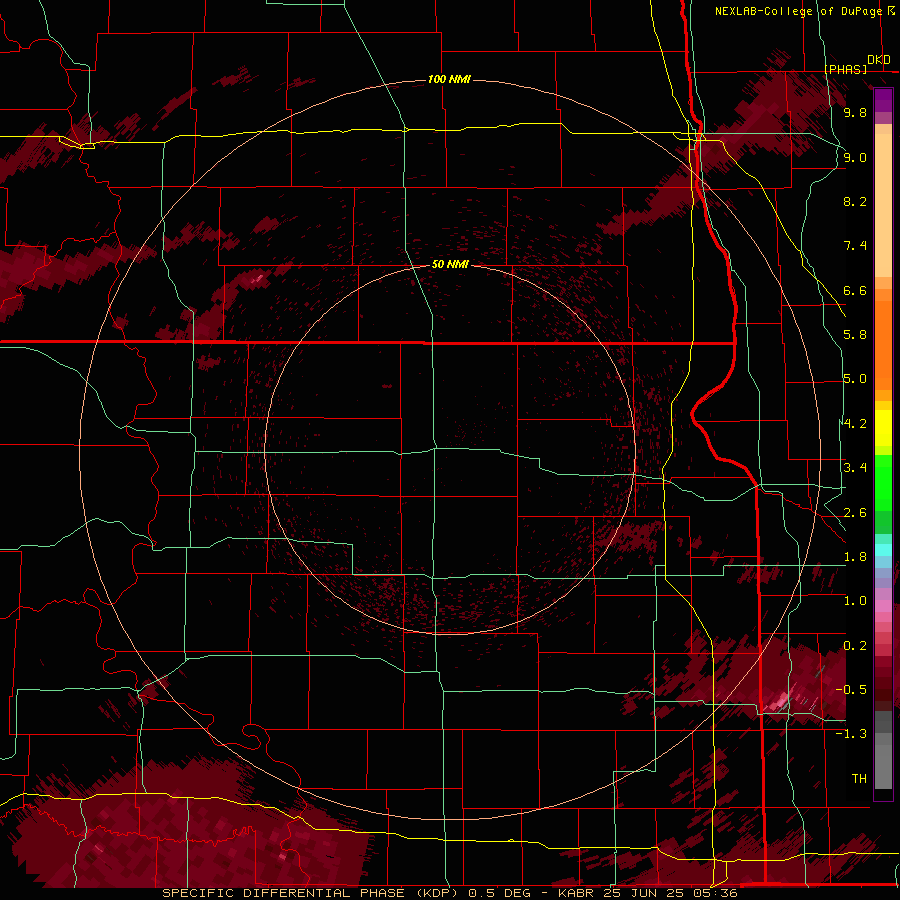The width and height of the screenshot is (900, 900).
Task: Select the 1.0 scale label
Action: click(855, 601)
